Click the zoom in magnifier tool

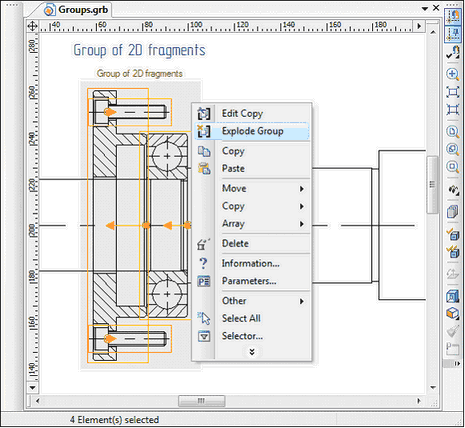pos(452,74)
